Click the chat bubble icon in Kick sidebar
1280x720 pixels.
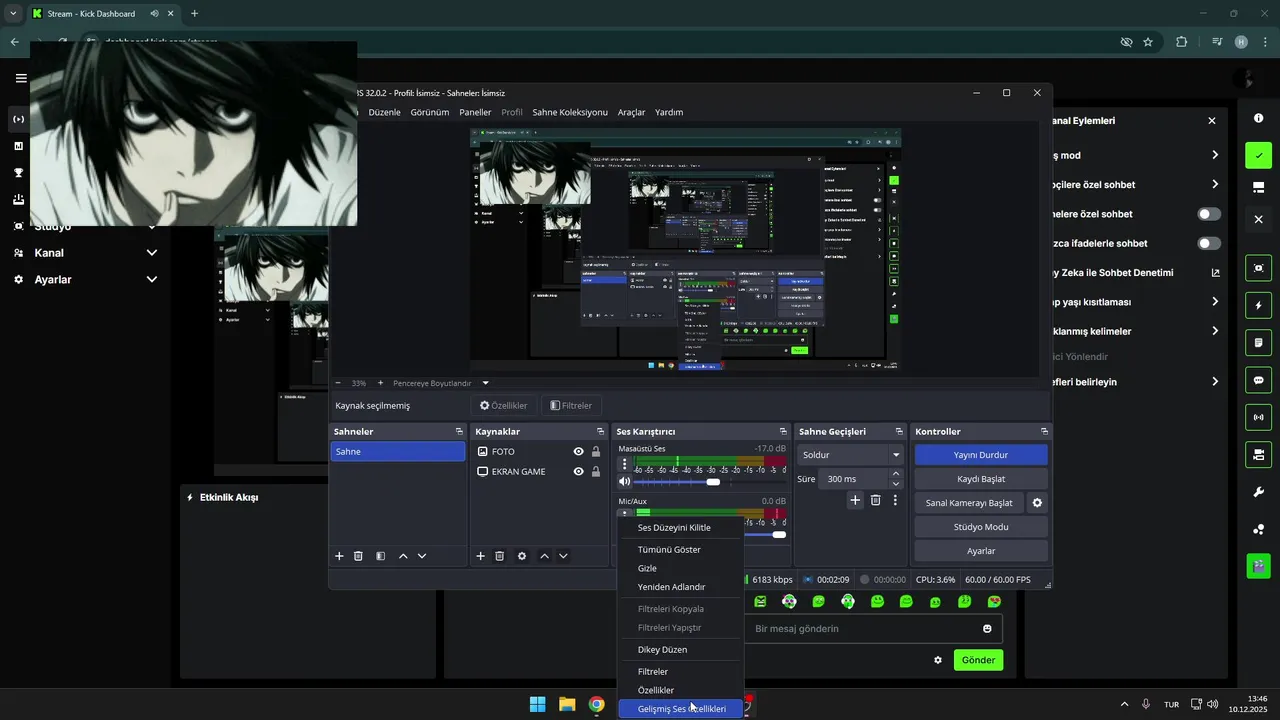tap(1258, 380)
